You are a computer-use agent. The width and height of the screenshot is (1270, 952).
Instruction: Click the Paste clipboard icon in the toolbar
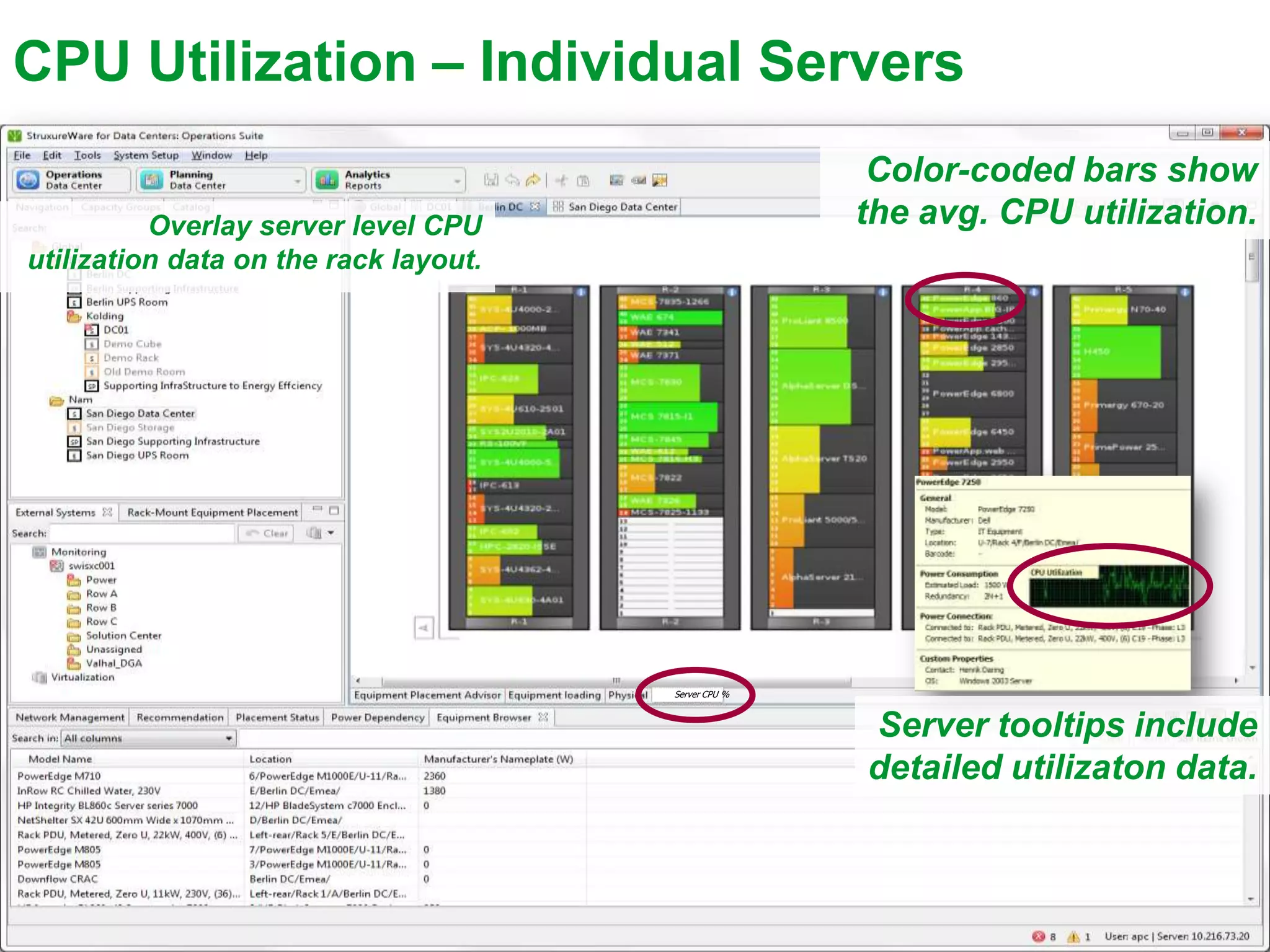click(583, 180)
